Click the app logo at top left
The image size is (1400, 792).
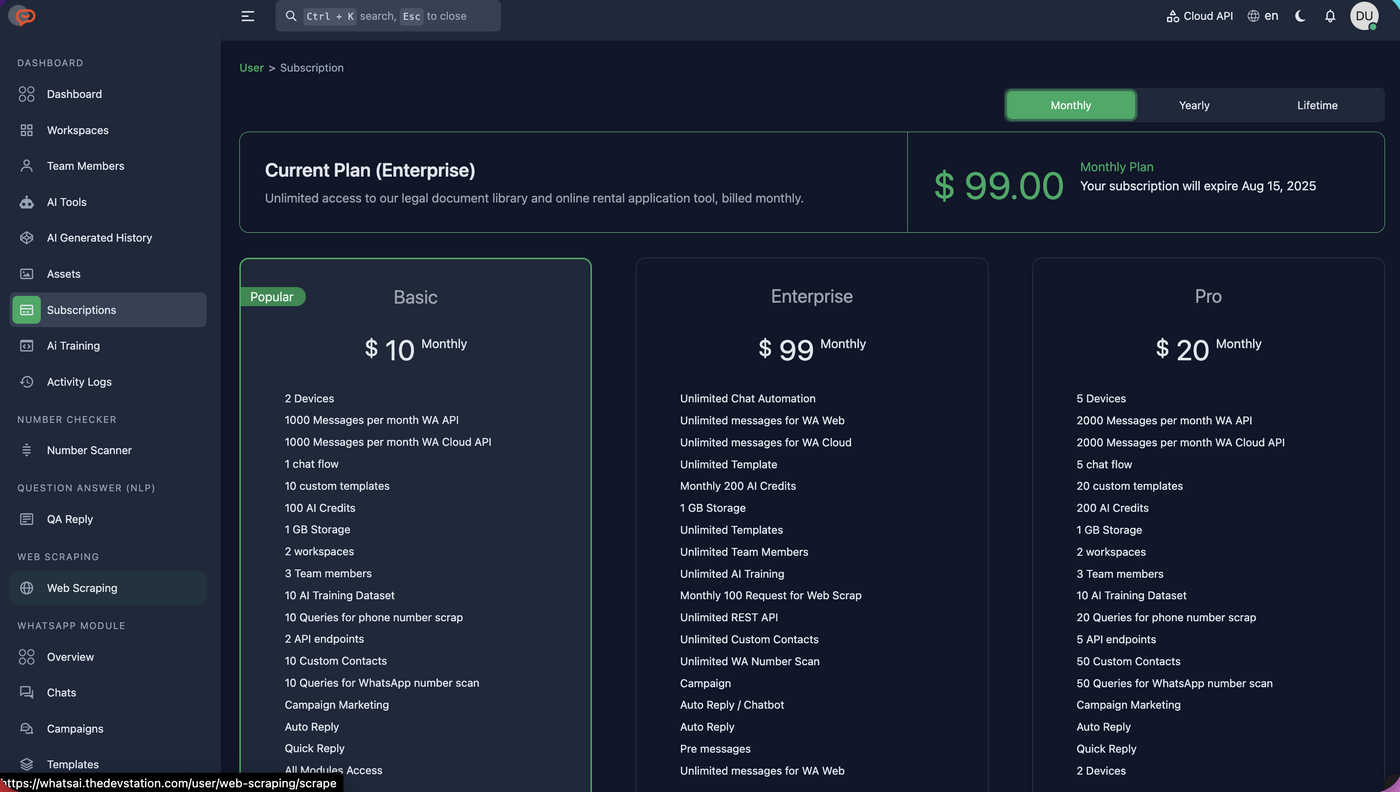click(22, 16)
